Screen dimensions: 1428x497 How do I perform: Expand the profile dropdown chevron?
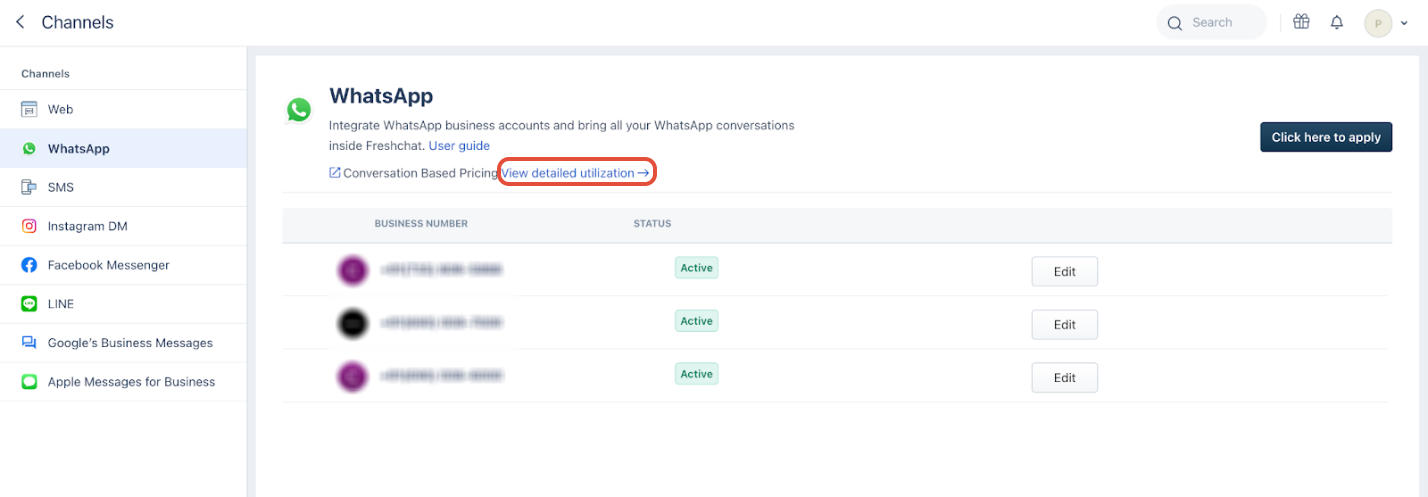pos(1404,23)
